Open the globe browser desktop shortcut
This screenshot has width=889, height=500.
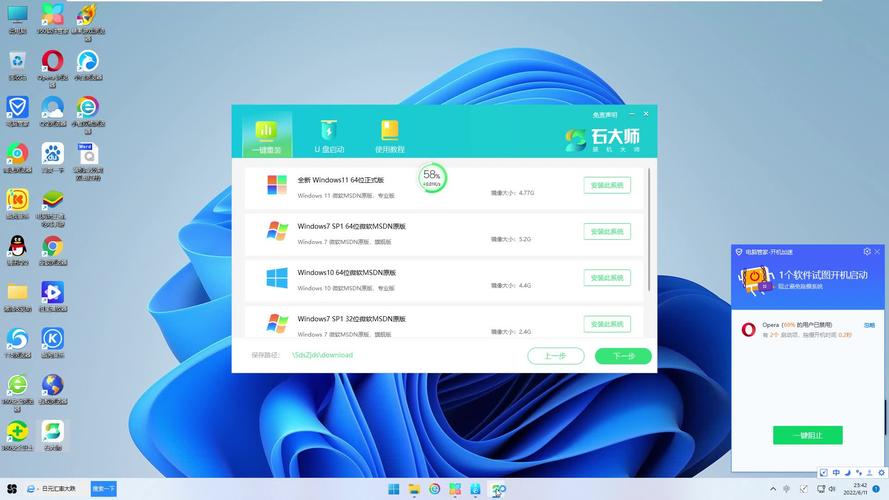(x=53, y=389)
